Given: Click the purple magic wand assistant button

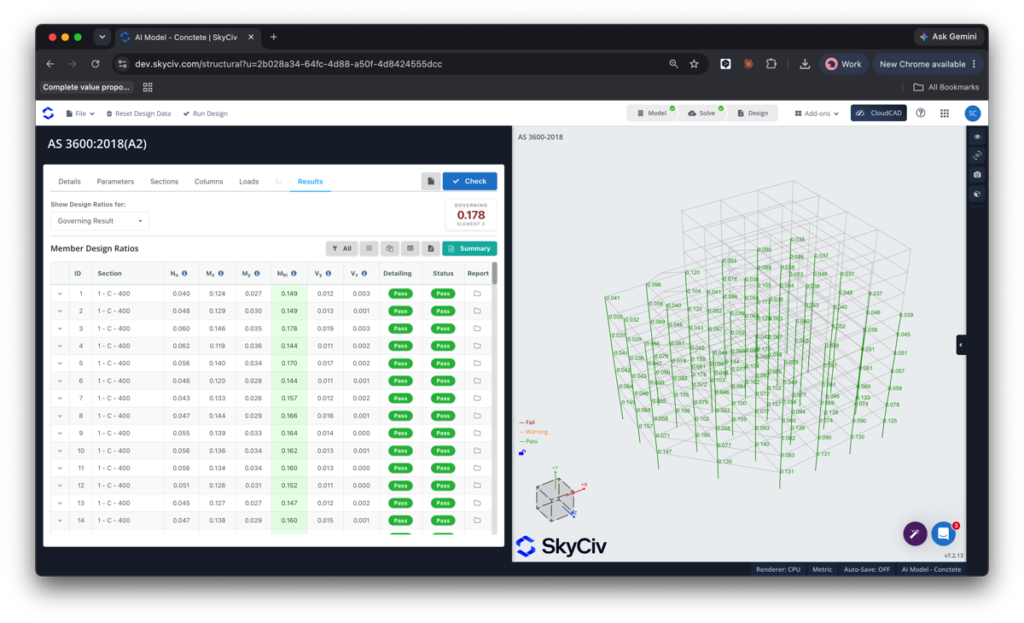Looking at the screenshot, I should tap(915, 534).
